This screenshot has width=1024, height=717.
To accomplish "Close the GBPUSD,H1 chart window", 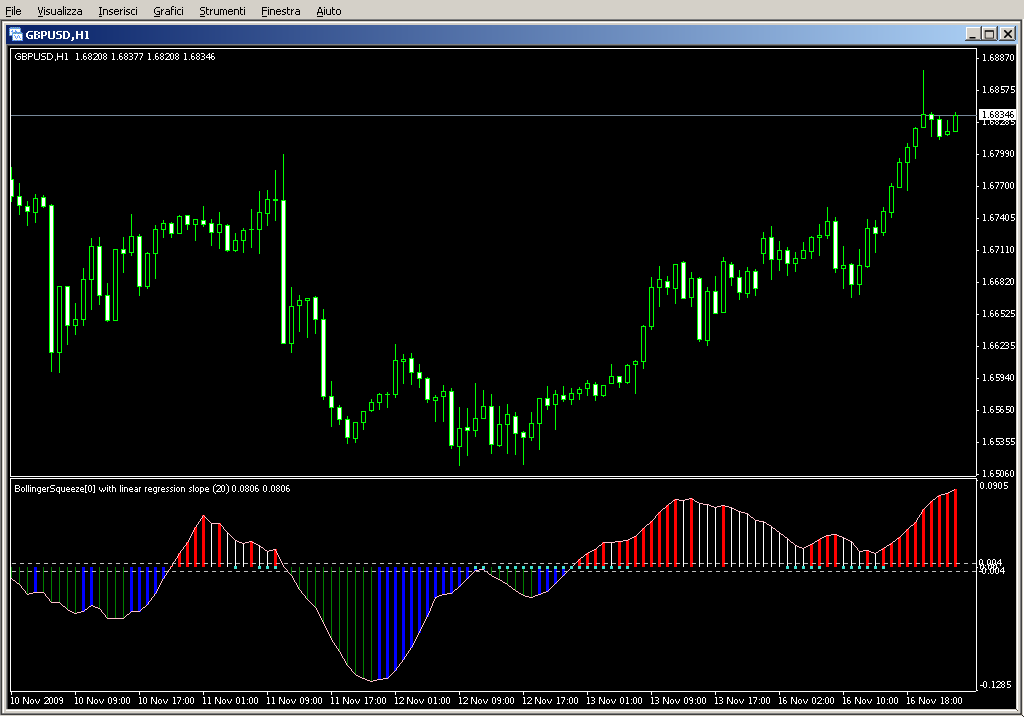I will (x=1008, y=34).
